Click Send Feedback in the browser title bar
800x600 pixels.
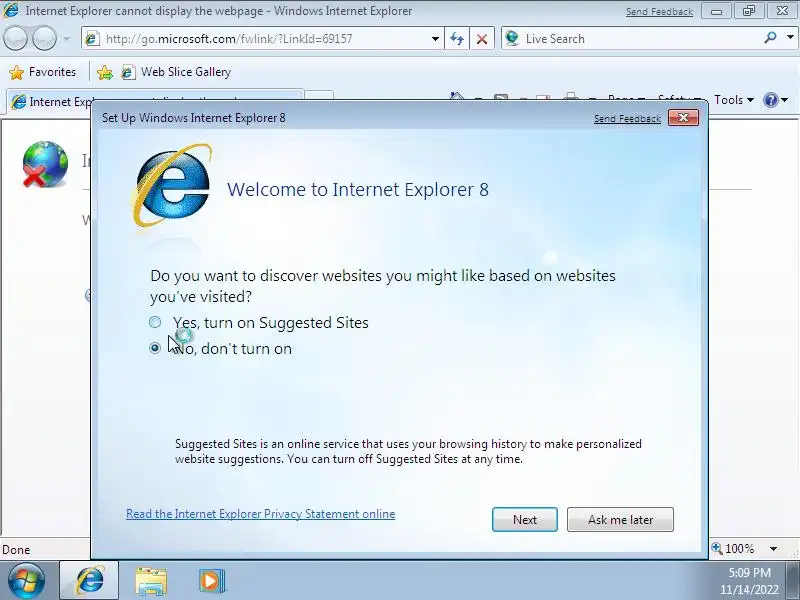pos(659,11)
